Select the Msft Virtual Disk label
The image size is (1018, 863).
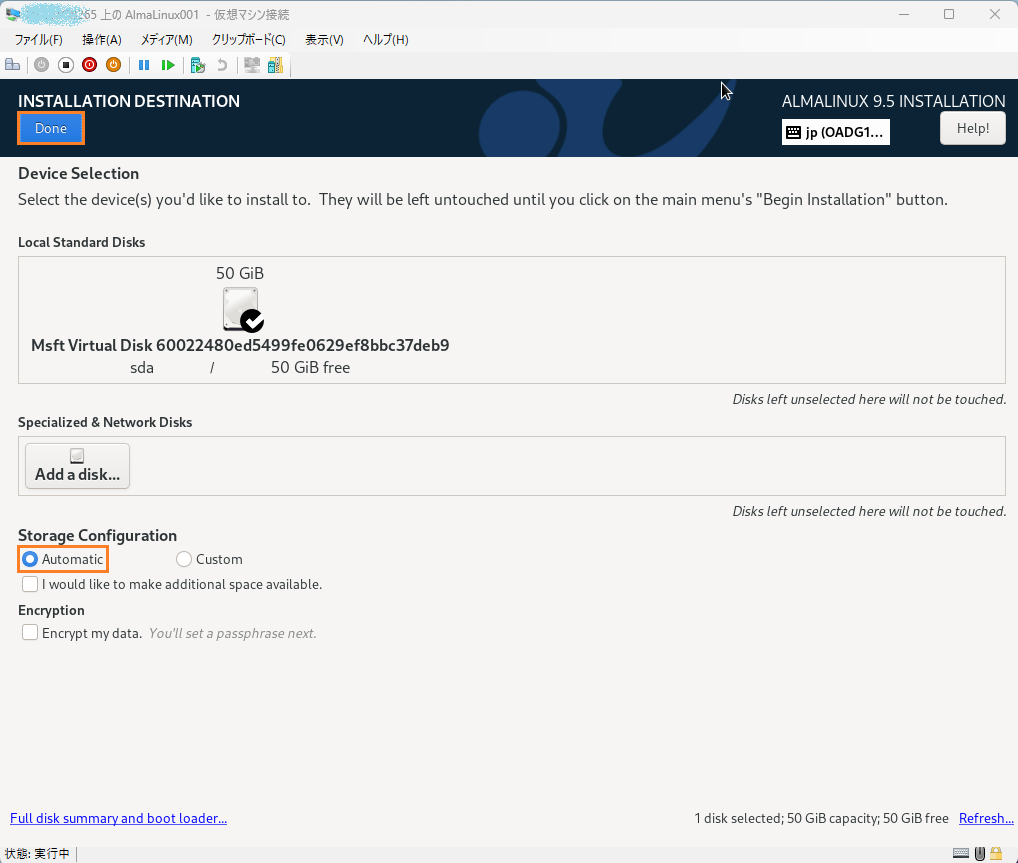(x=240, y=345)
